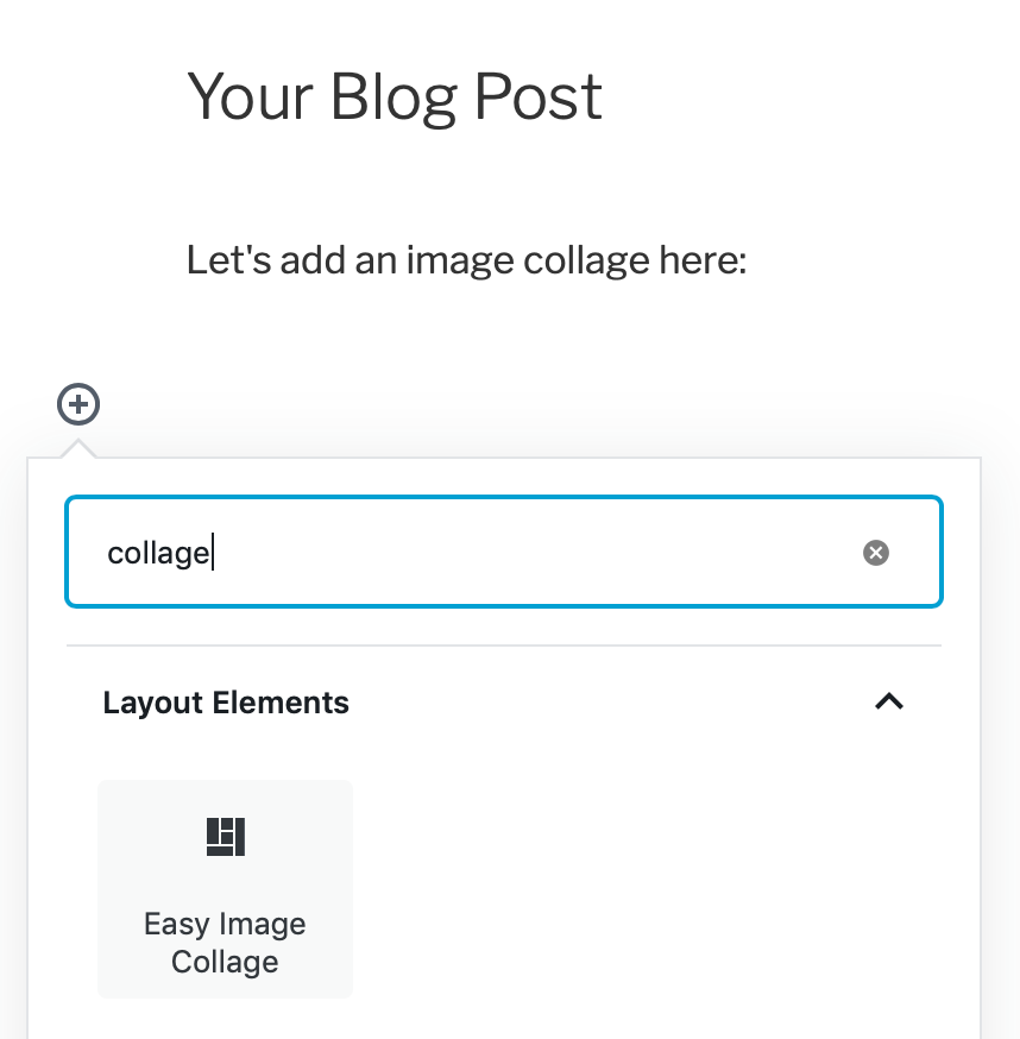
Task: Clear the collage search using the circle-x icon
Action: (x=875, y=552)
